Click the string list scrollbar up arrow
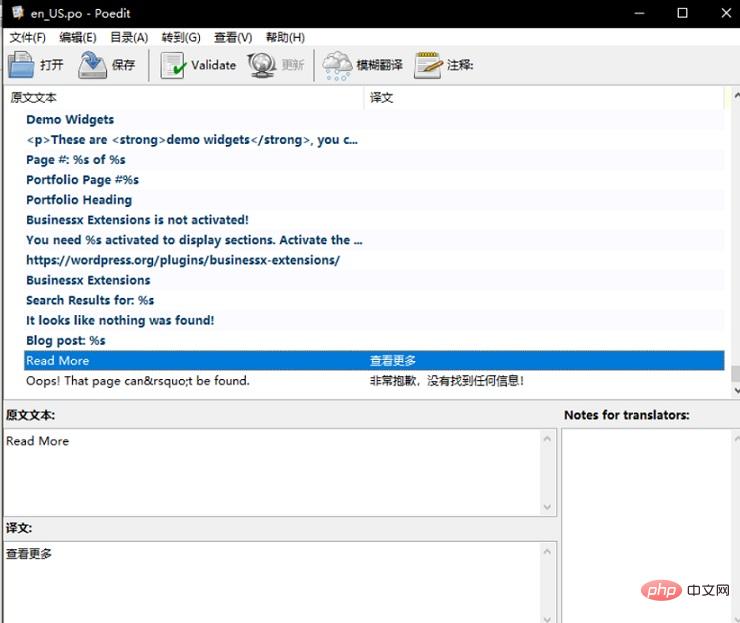Screen dimensions: 740x623 736,95
